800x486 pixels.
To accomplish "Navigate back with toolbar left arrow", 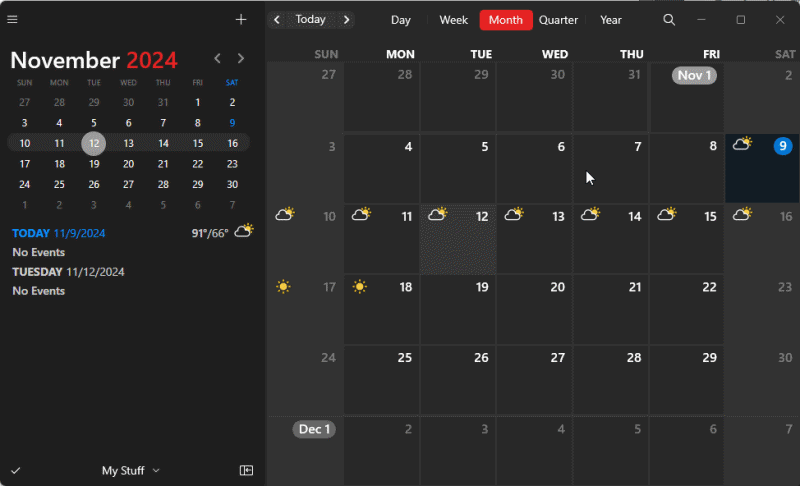I will tap(277, 20).
